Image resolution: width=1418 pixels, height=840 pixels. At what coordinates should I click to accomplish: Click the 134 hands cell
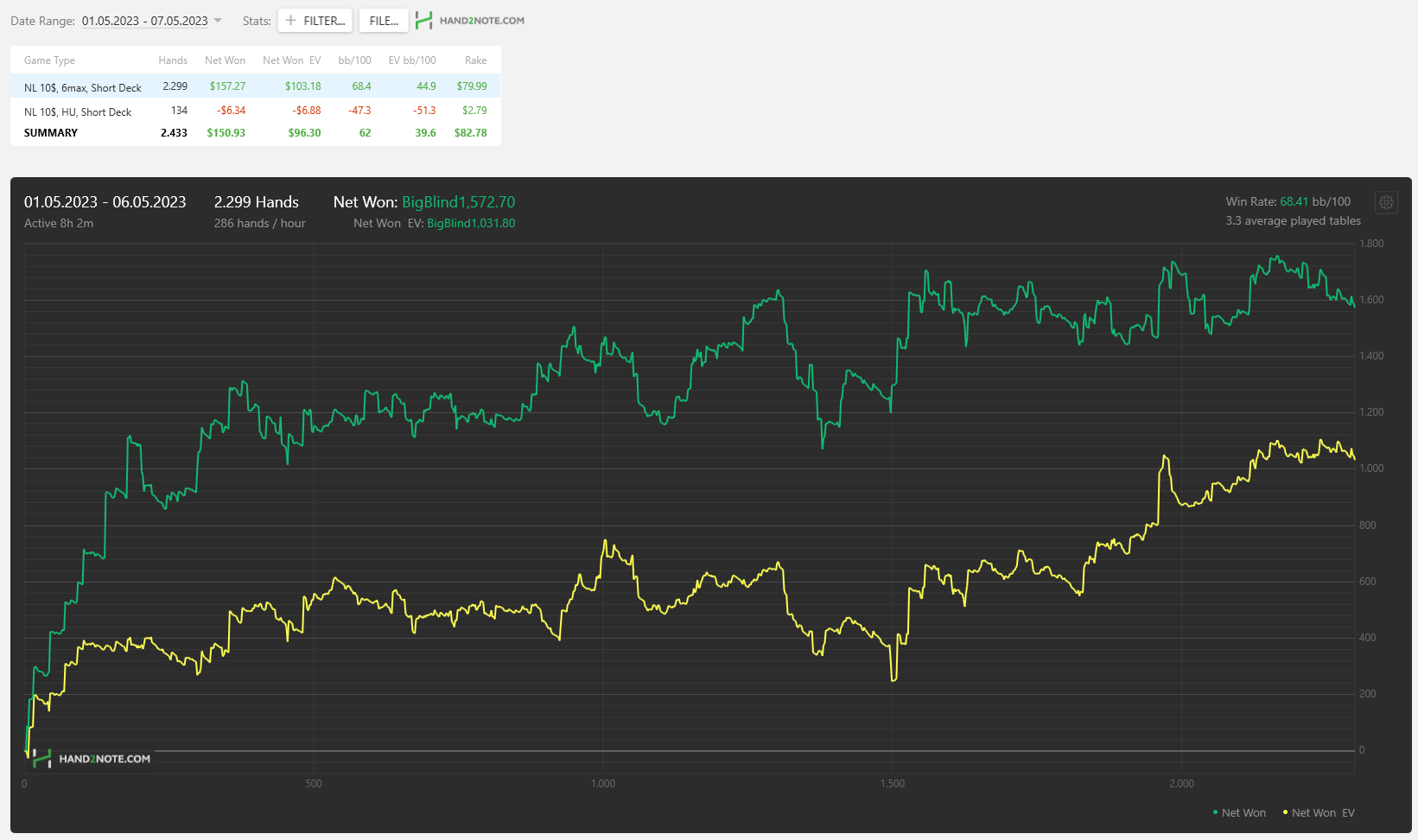[179, 111]
